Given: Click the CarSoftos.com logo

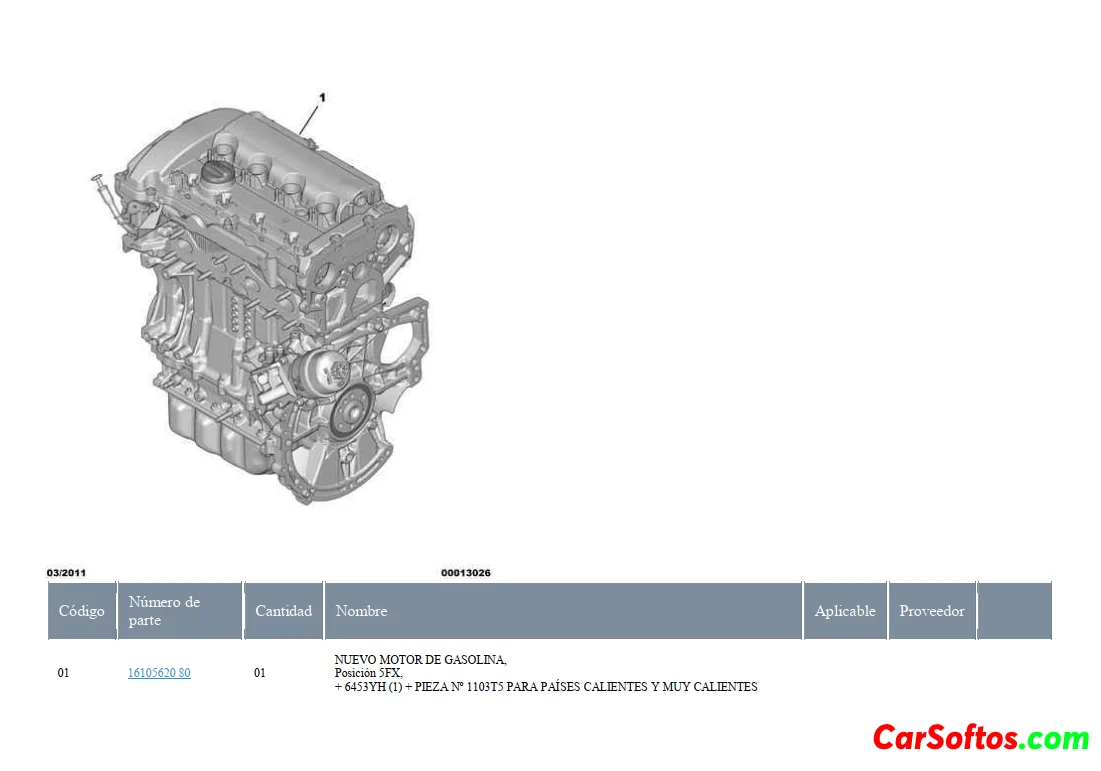Looking at the screenshot, I should pyautogui.click(x=980, y=738).
